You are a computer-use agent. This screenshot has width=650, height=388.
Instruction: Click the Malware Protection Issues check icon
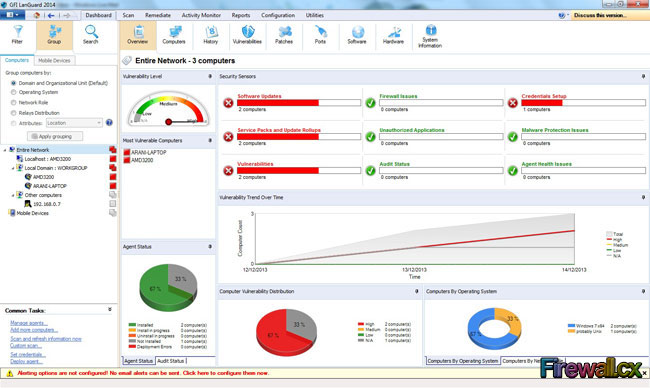click(513, 137)
